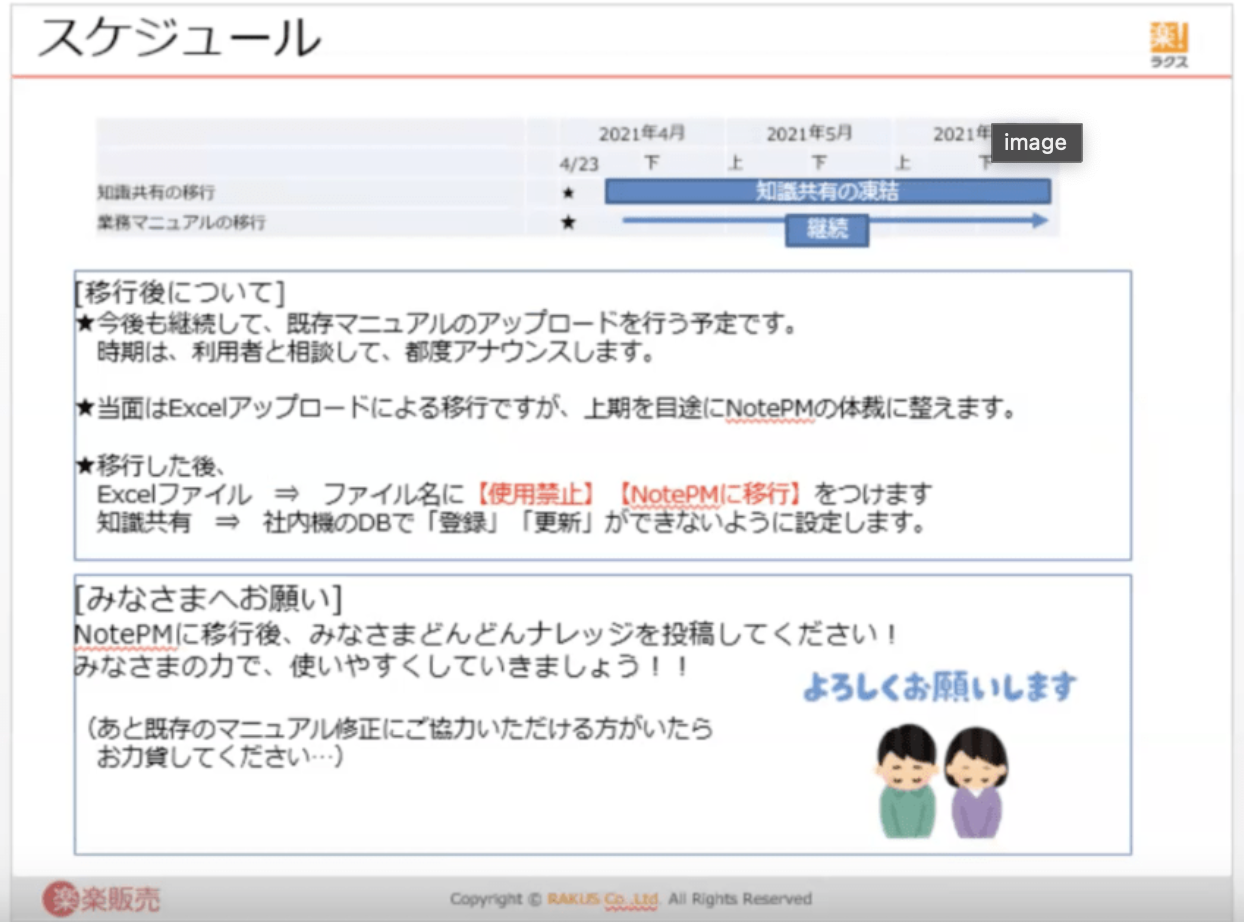Click the RAKUS Co., Ltd. copyright text
The height and width of the screenshot is (922, 1244).
[631, 899]
